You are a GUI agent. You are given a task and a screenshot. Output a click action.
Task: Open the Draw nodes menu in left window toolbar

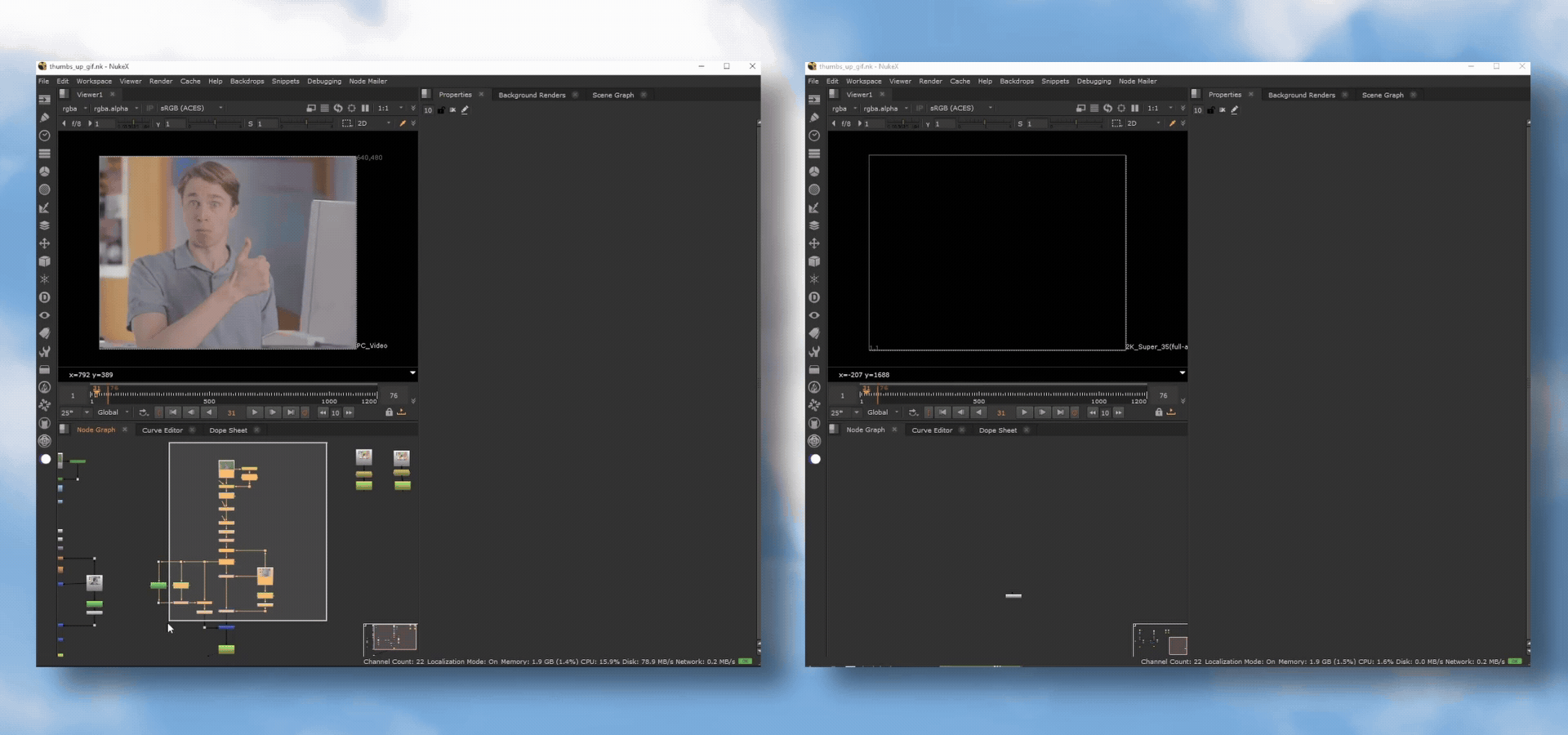pyautogui.click(x=44, y=118)
